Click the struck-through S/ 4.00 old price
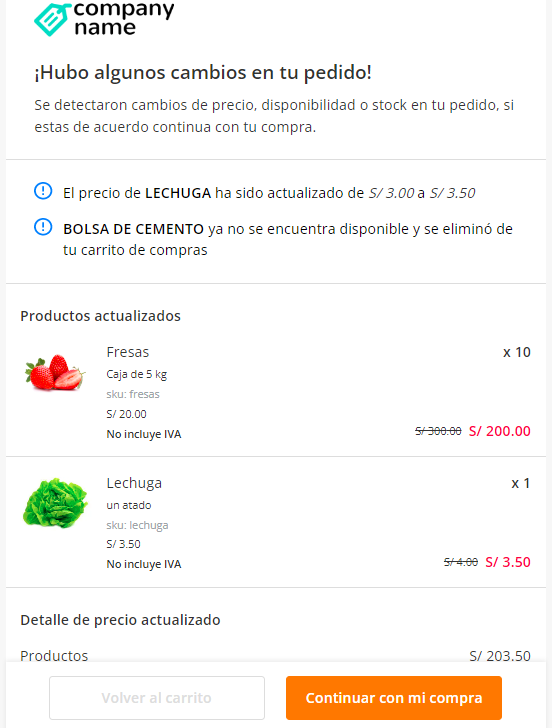The height and width of the screenshot is (728, 552). pyautogui.click(x=461, y=562)
